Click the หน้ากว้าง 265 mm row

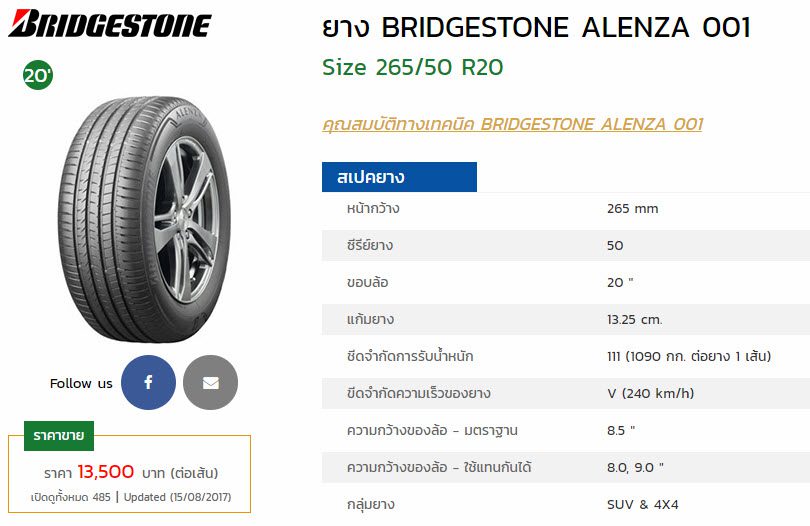pos(565,209)
